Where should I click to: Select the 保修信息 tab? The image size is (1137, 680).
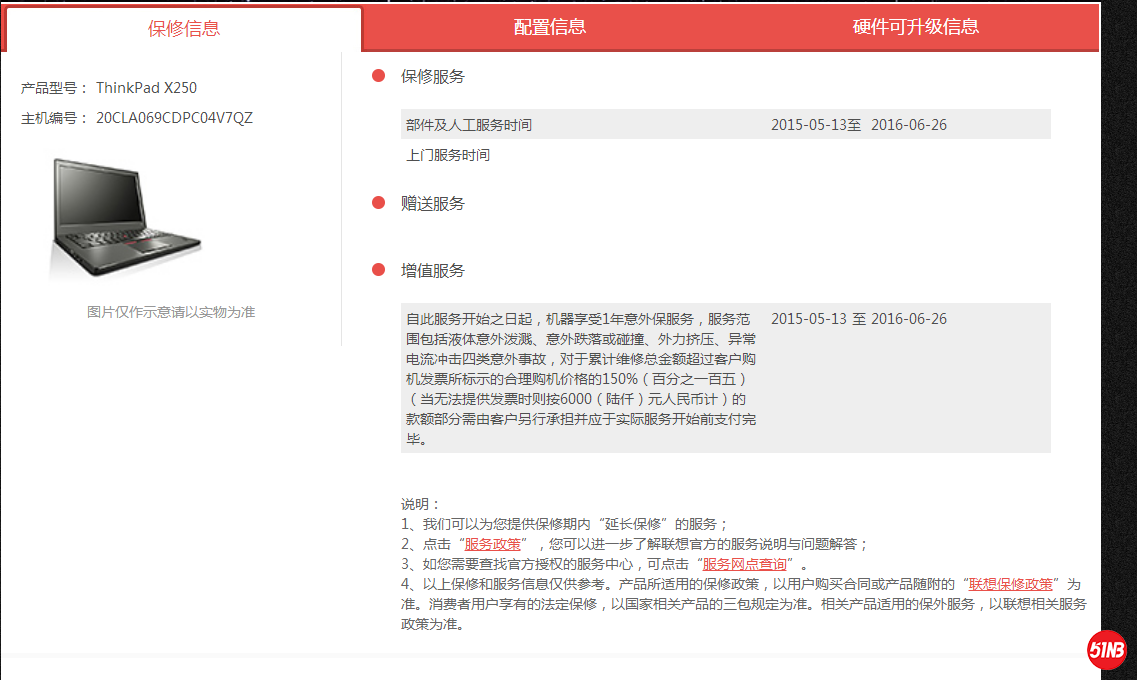tap(184, 29)
